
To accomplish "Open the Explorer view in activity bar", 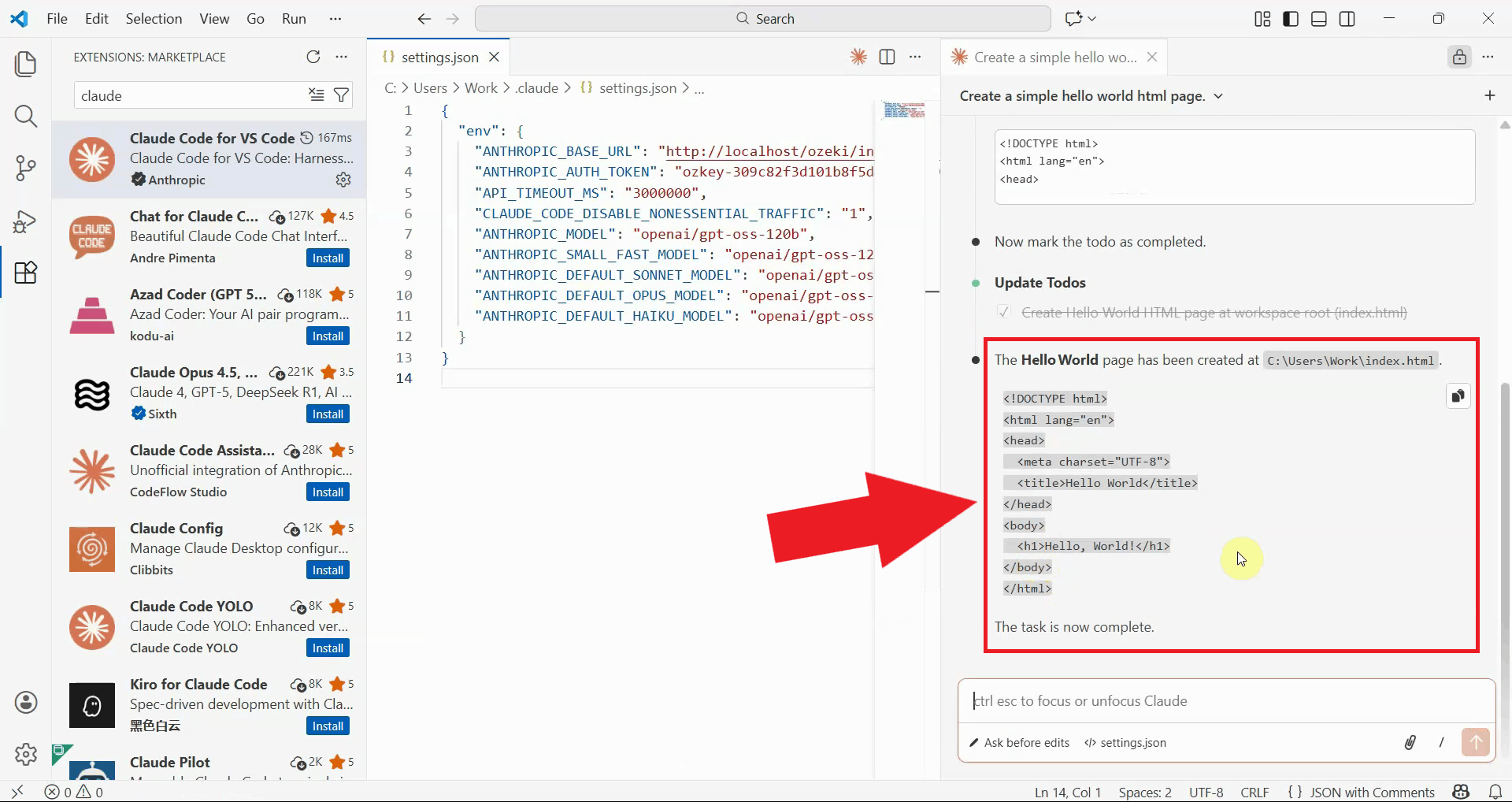I will (x=26, y=65).
